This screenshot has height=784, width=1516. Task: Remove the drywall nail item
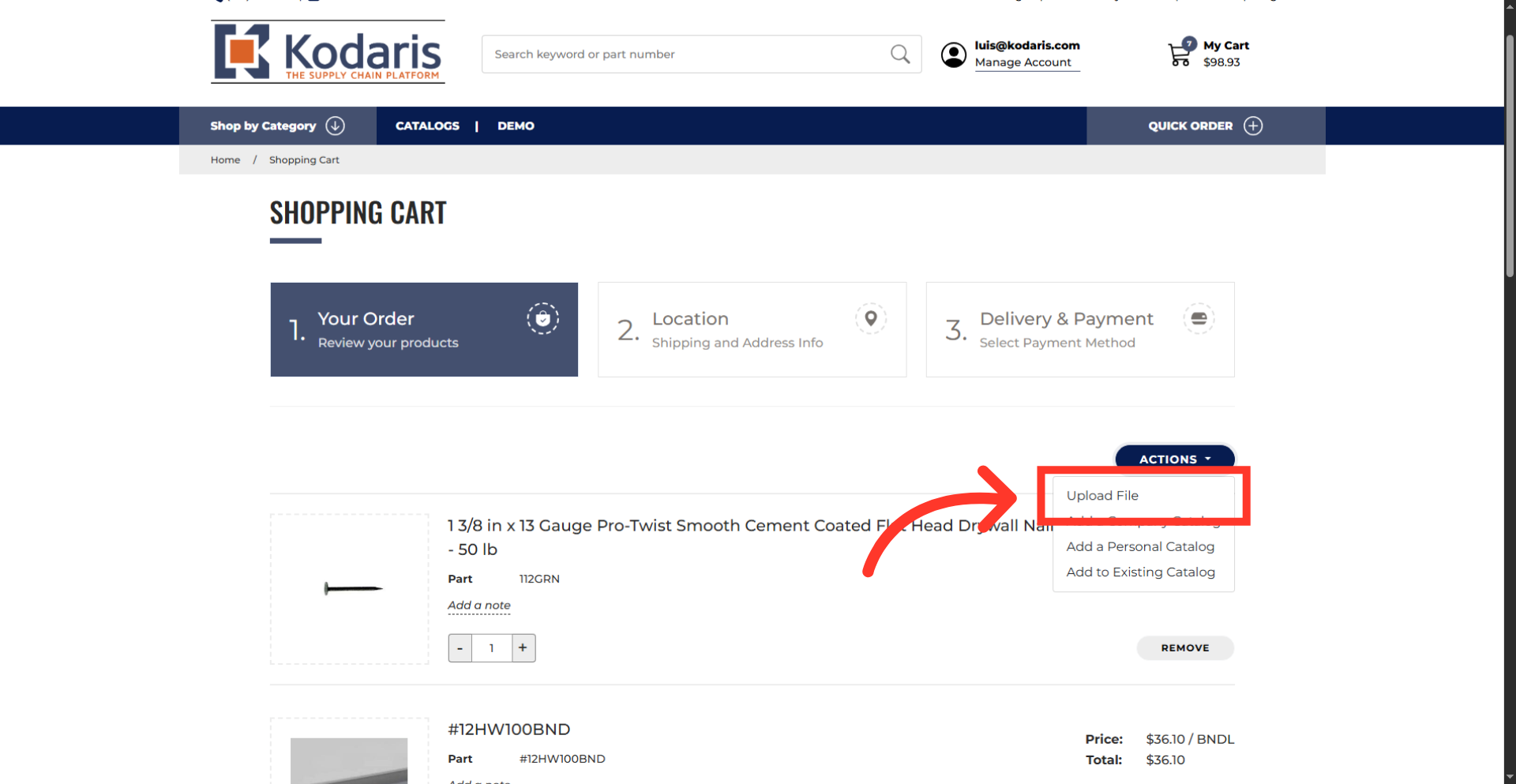[1185, 647]
